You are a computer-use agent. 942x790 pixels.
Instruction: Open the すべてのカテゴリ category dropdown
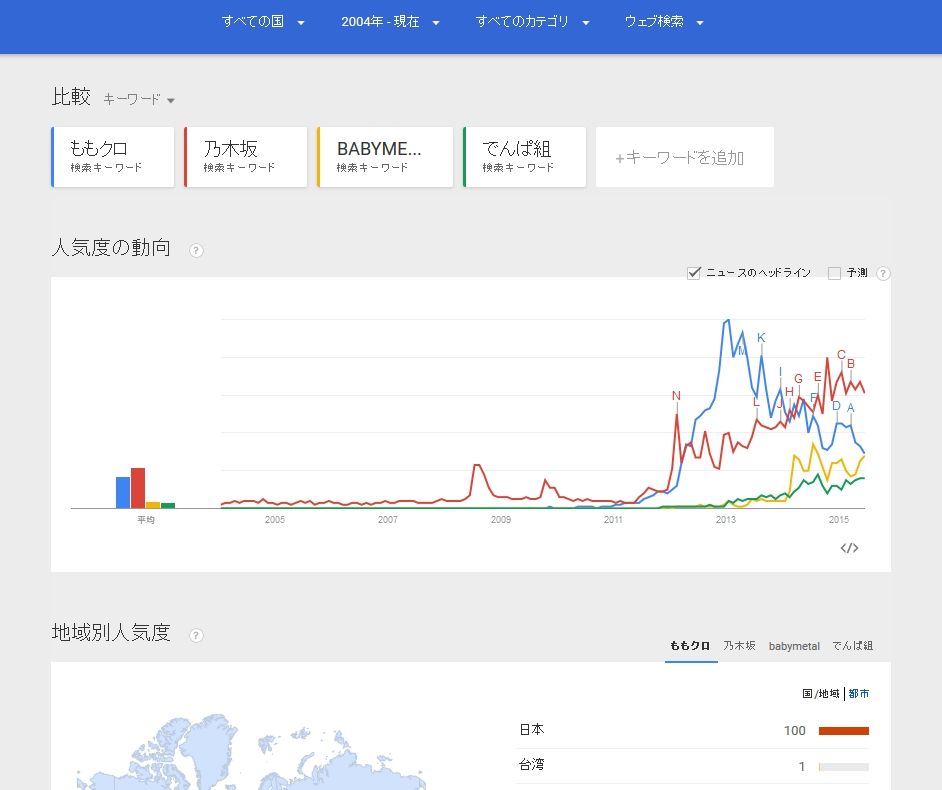click(x=533, y=22)
